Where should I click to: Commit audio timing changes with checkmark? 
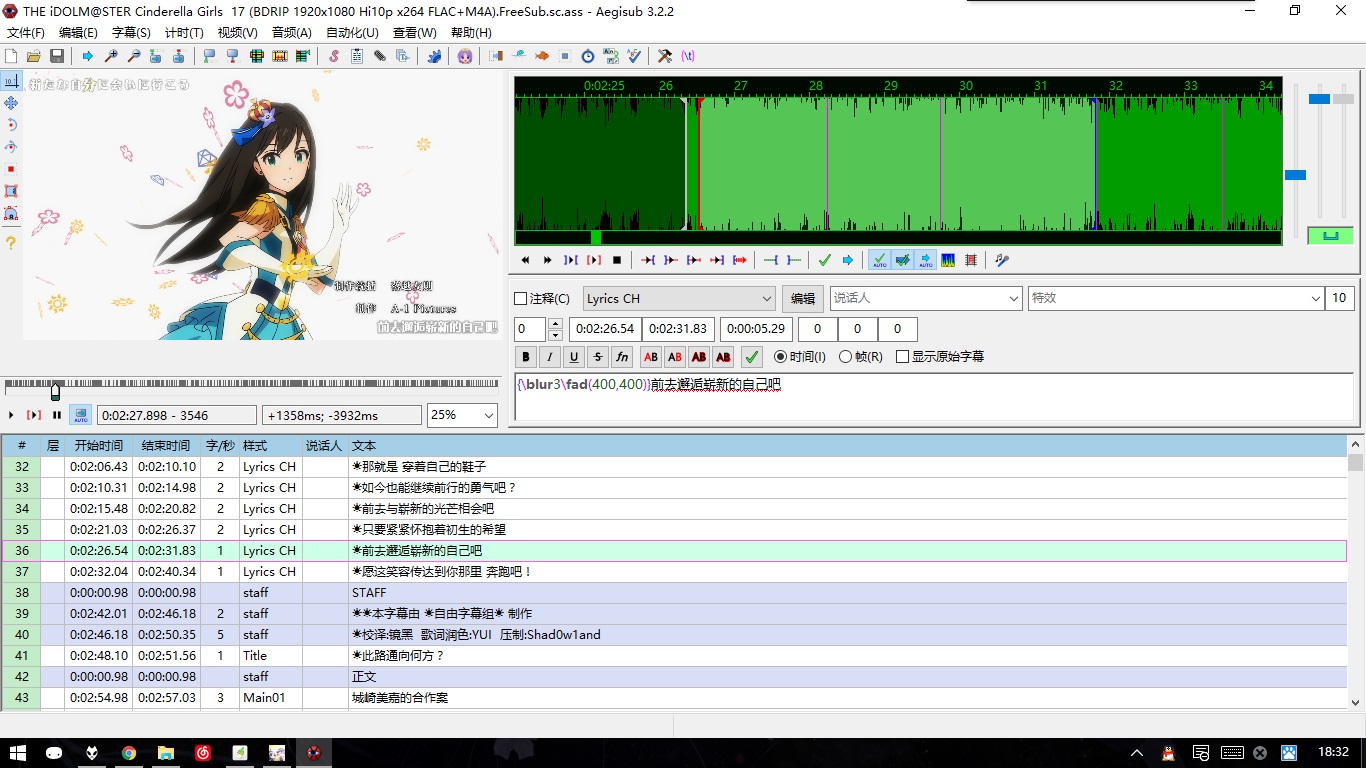[x=825, y=260]
